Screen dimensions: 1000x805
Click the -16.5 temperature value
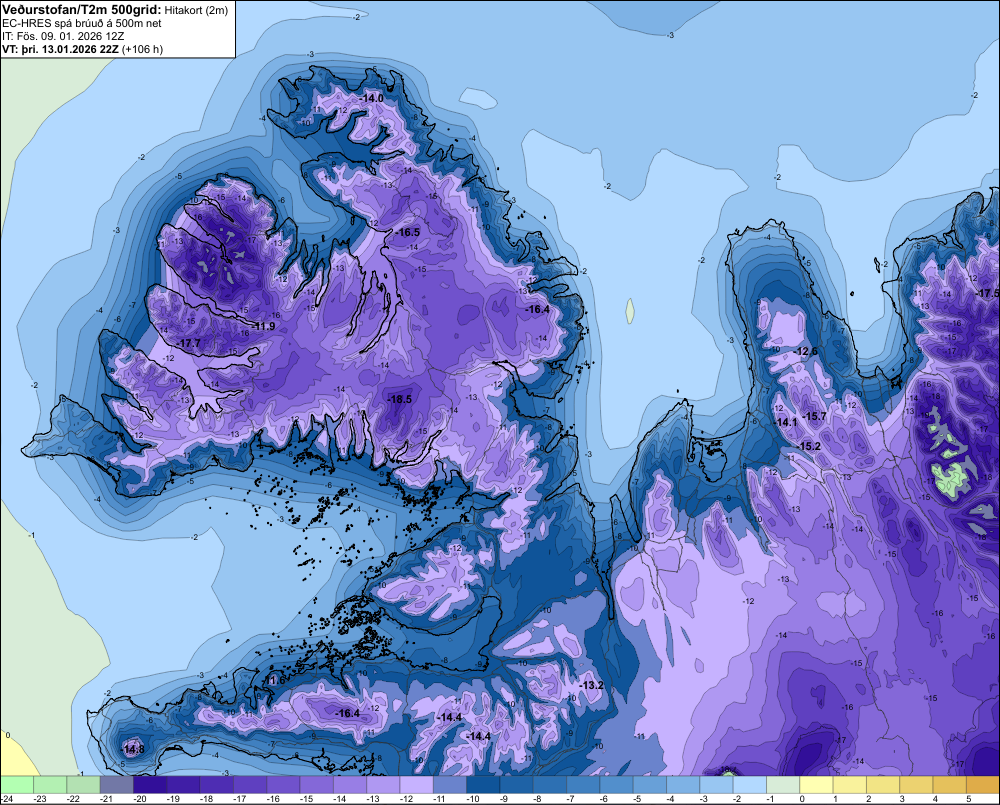(408, 232)
